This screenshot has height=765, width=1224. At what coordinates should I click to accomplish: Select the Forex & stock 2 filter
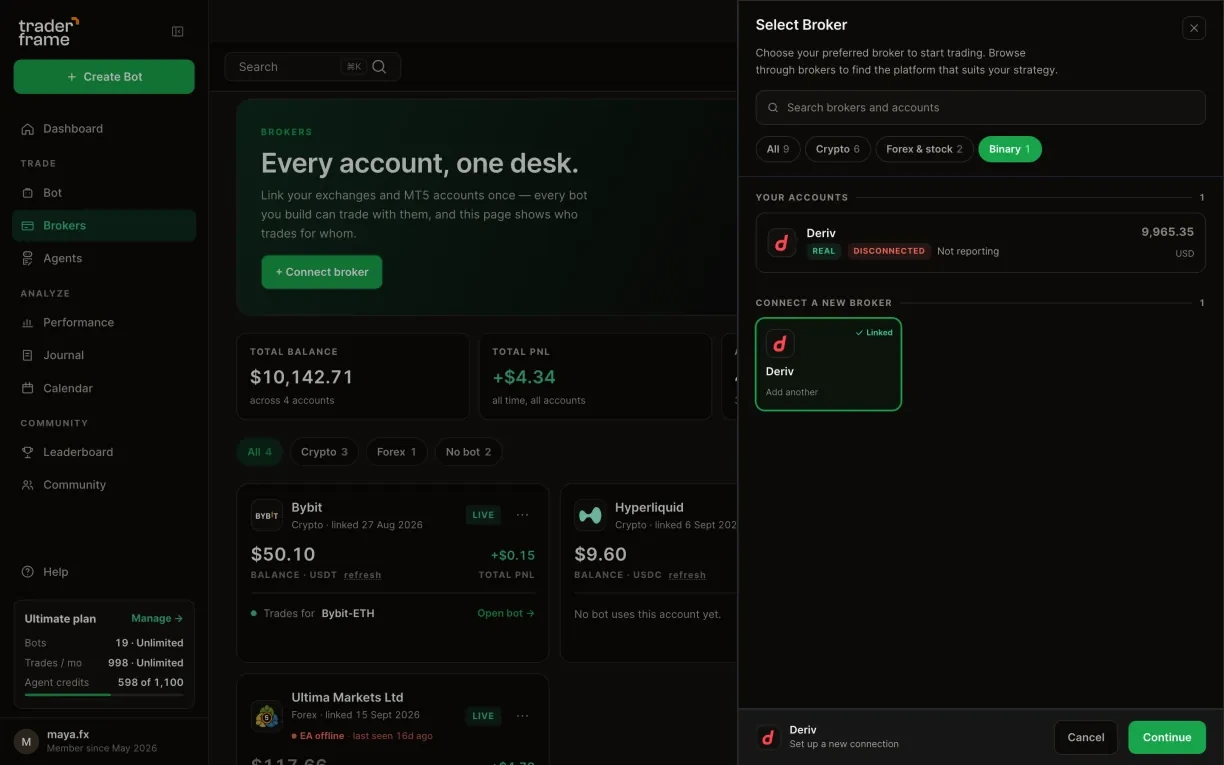pos(924,149)
